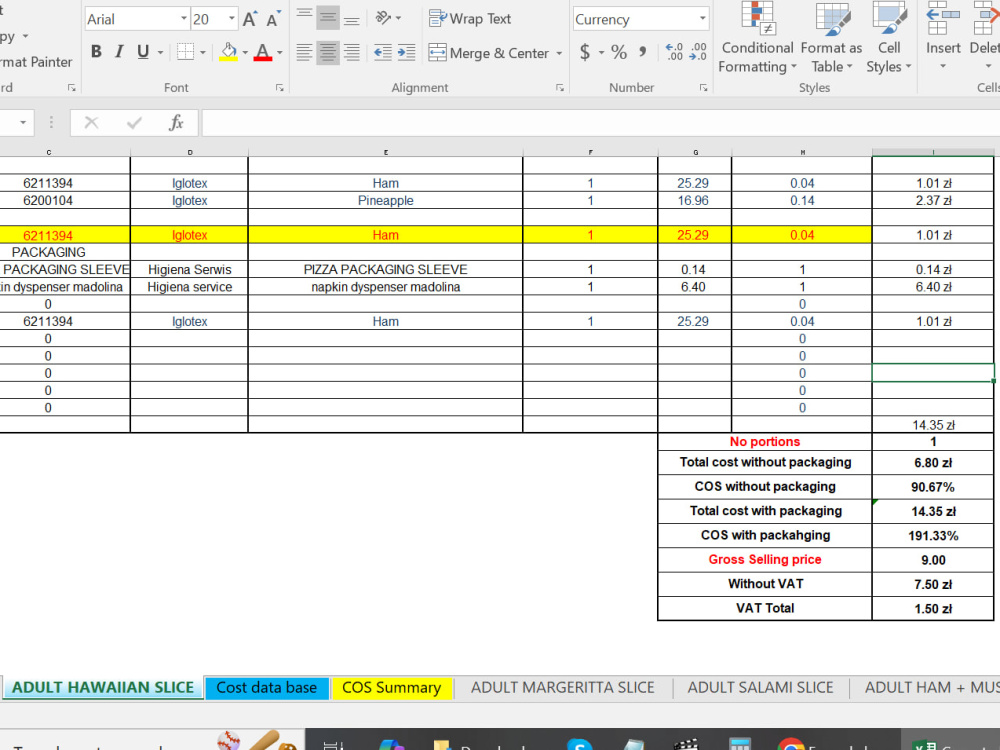Expand Fill Color dropdown arrow
1000x750 pixels.
(x=245, y=52)
